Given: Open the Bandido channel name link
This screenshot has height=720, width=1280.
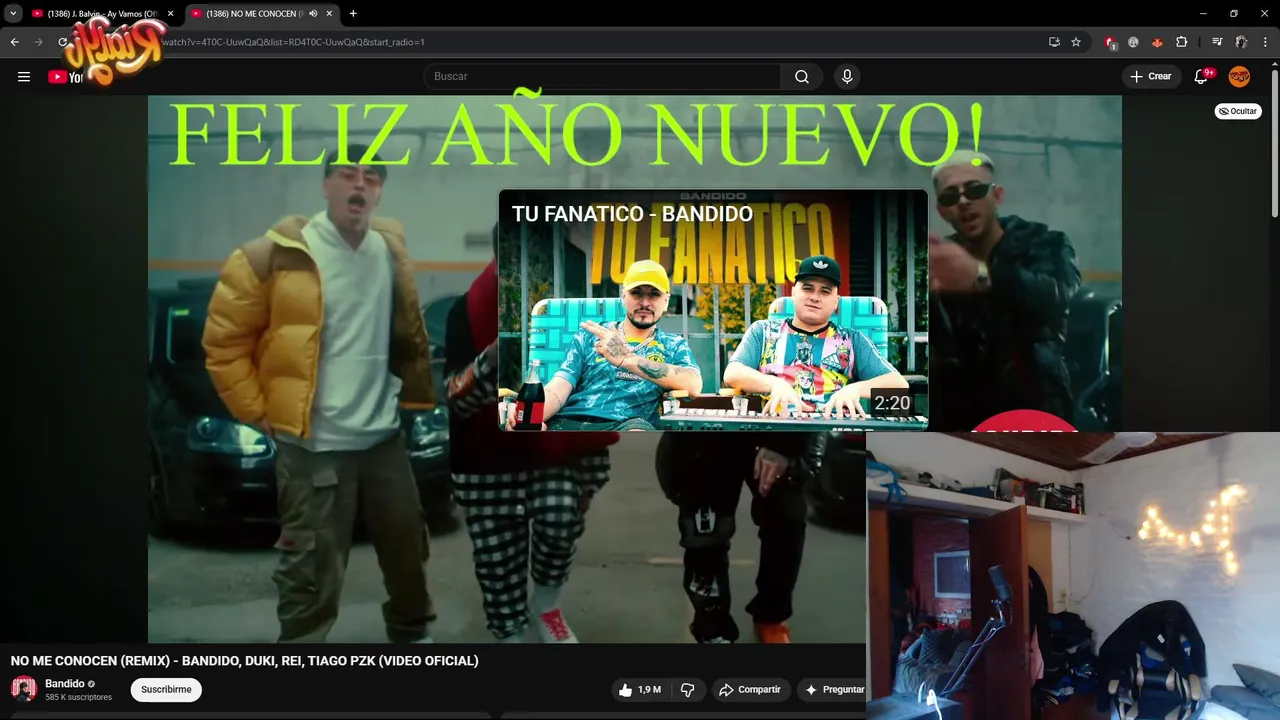Looking at the screenshot, I should click(65, 684).
